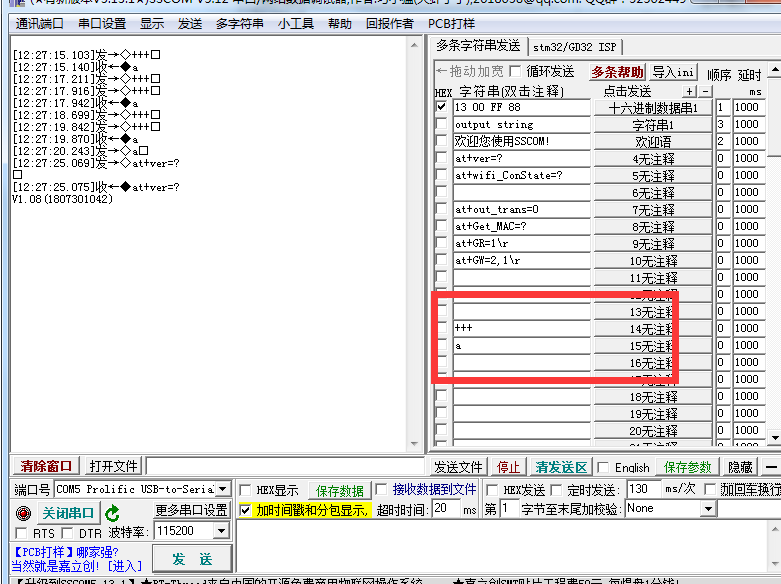
Task: Click the plus button above send list
Action: pyautogui.click(x=688, y=91)
